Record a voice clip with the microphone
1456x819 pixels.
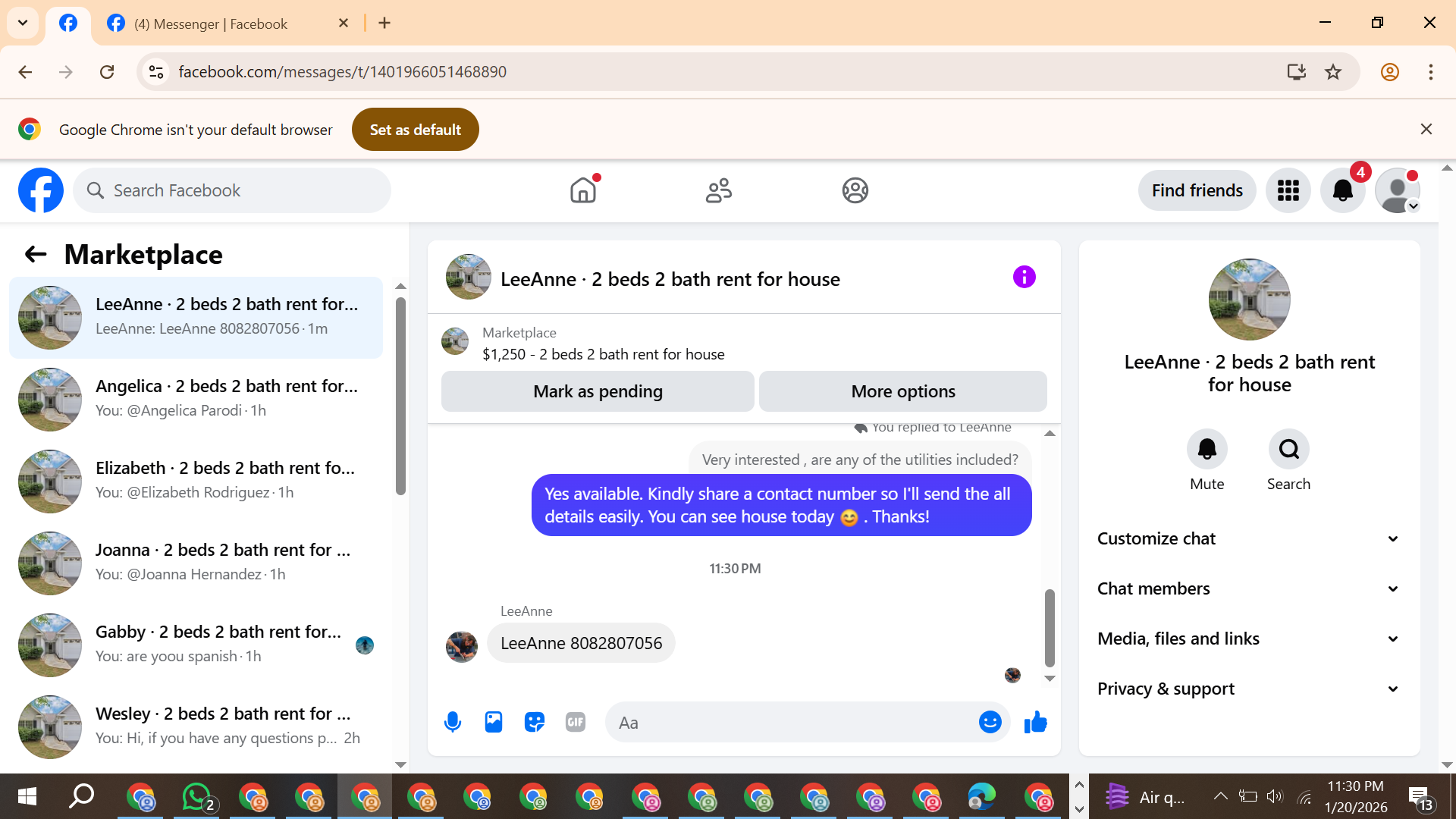(x=453, y=723)
